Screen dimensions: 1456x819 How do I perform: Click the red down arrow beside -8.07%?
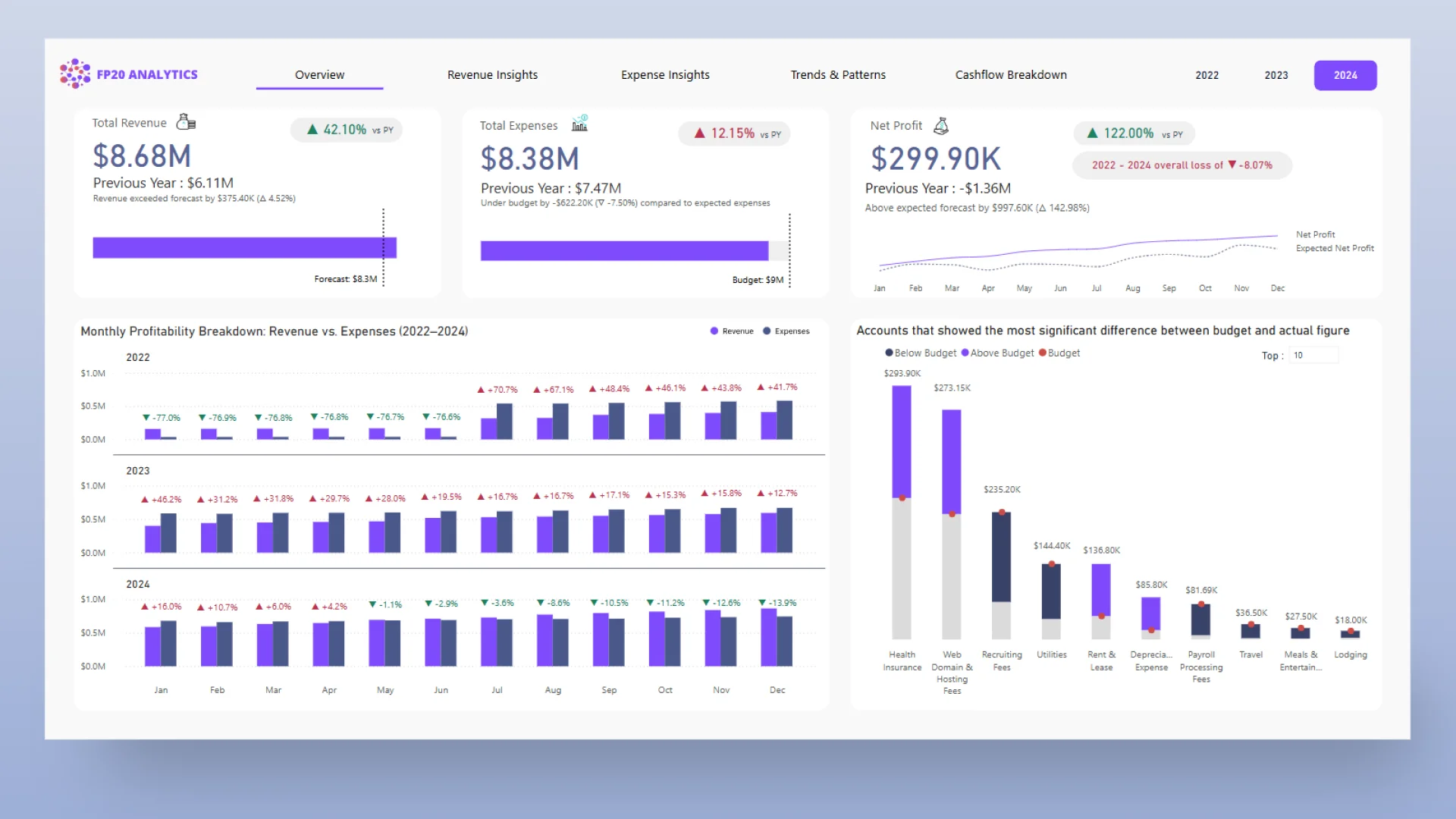pos(1232,165)
